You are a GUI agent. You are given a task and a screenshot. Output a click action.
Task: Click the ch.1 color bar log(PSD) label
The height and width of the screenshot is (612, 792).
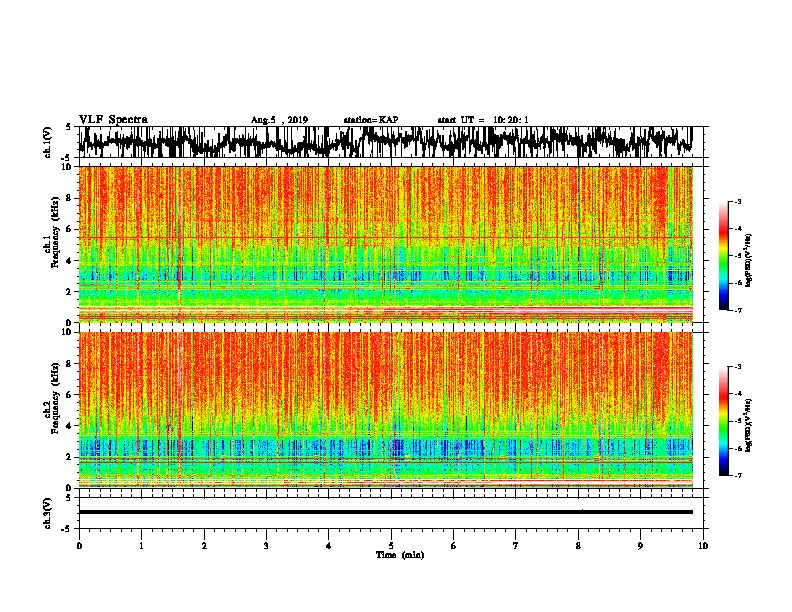point(749,261)
